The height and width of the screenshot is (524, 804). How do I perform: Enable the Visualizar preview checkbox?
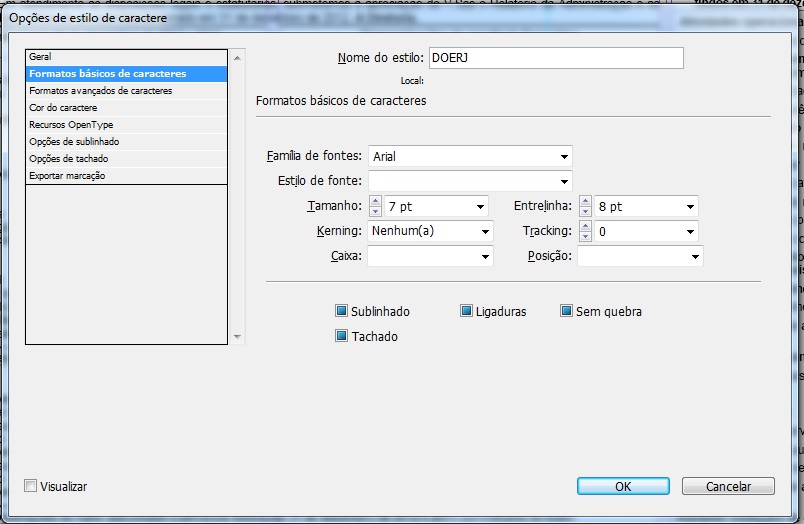(x=32, y=486)
